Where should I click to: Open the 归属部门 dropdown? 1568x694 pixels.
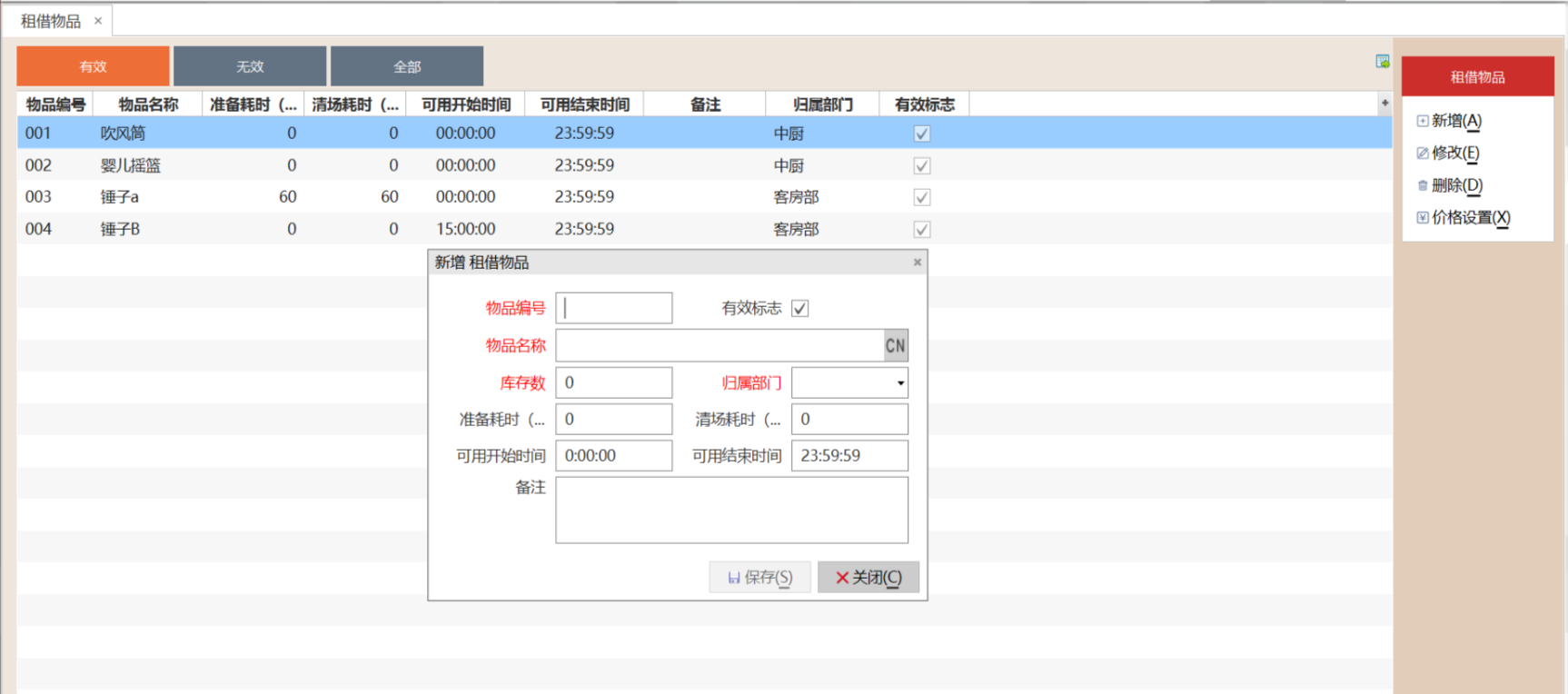click(899, 383)
